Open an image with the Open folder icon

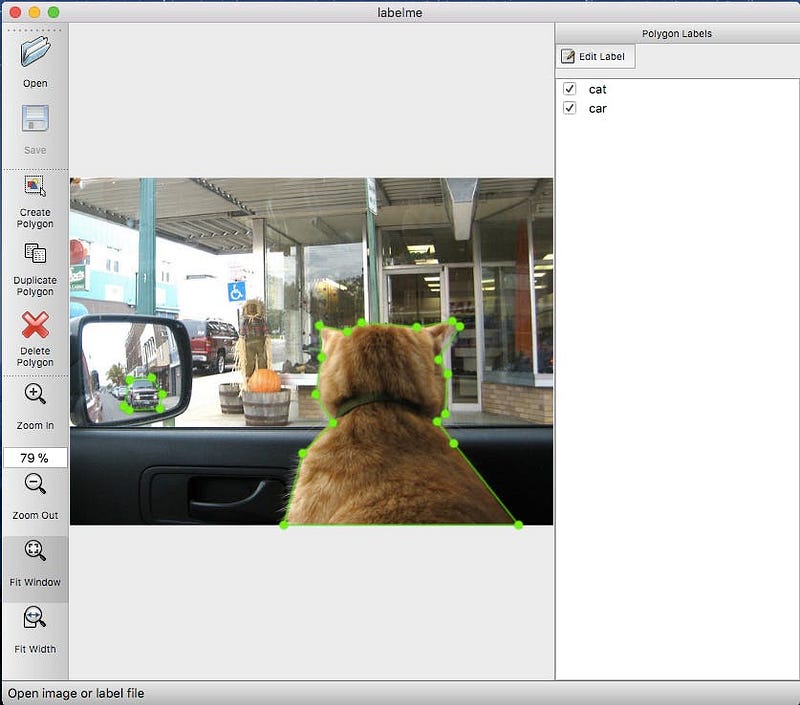pos(35,52)
